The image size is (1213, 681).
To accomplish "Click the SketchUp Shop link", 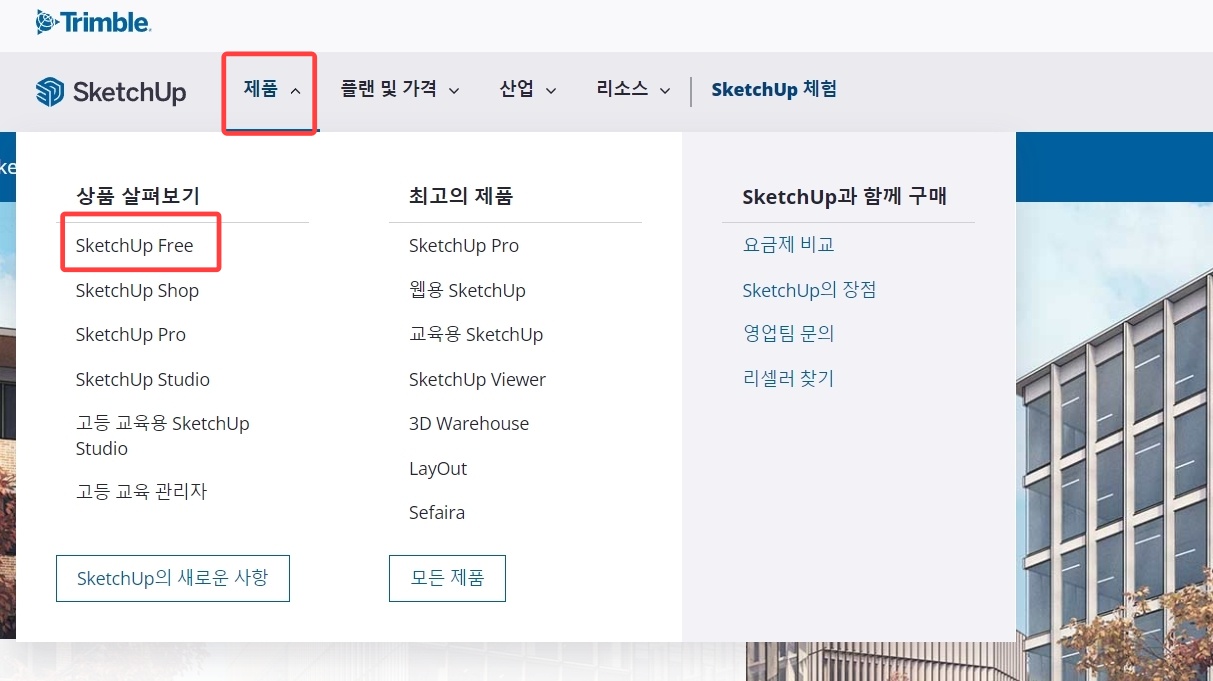I will point(137,290).
